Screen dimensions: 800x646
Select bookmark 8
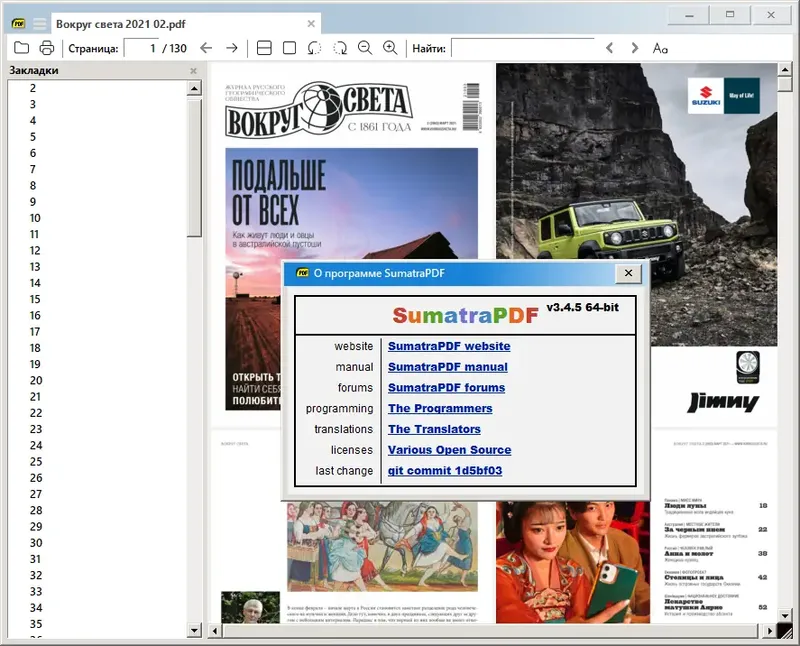pyautogui.click(x=33, y=186)
